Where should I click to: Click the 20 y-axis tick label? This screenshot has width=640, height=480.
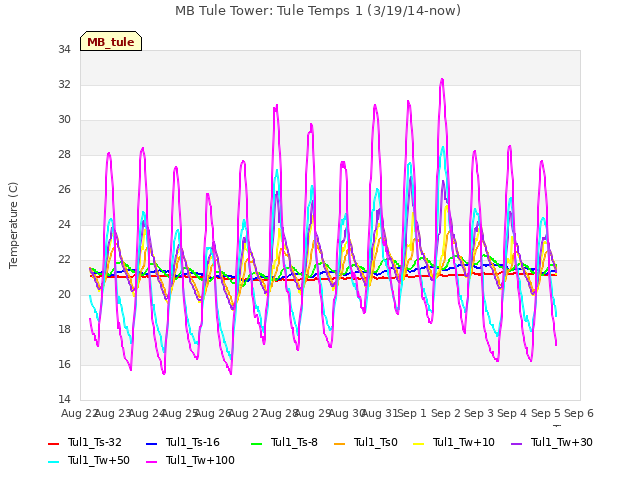point(64,295)
